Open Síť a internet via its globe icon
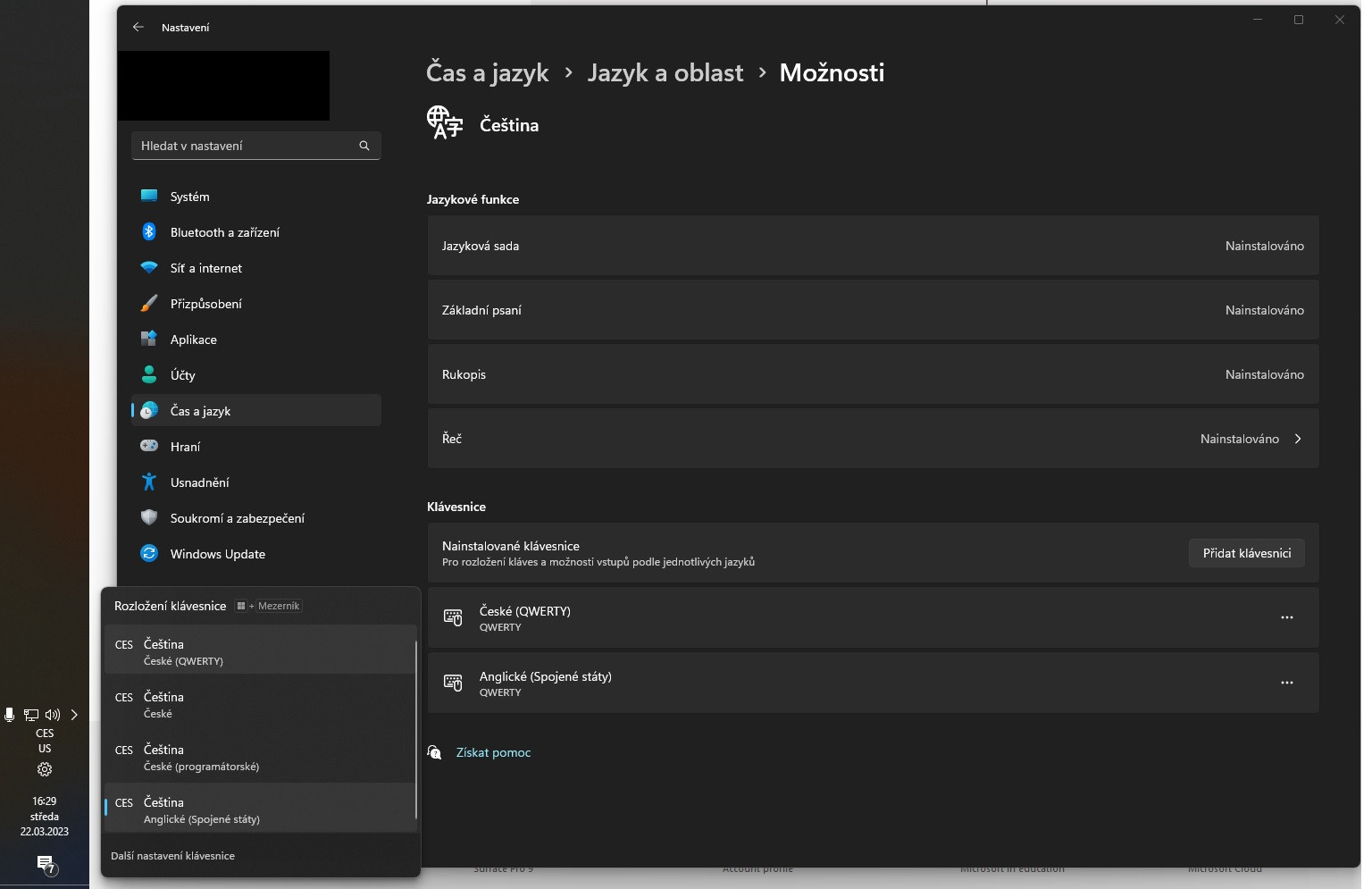This screenshot has height=889, width=1372. (x=148, y=267)
